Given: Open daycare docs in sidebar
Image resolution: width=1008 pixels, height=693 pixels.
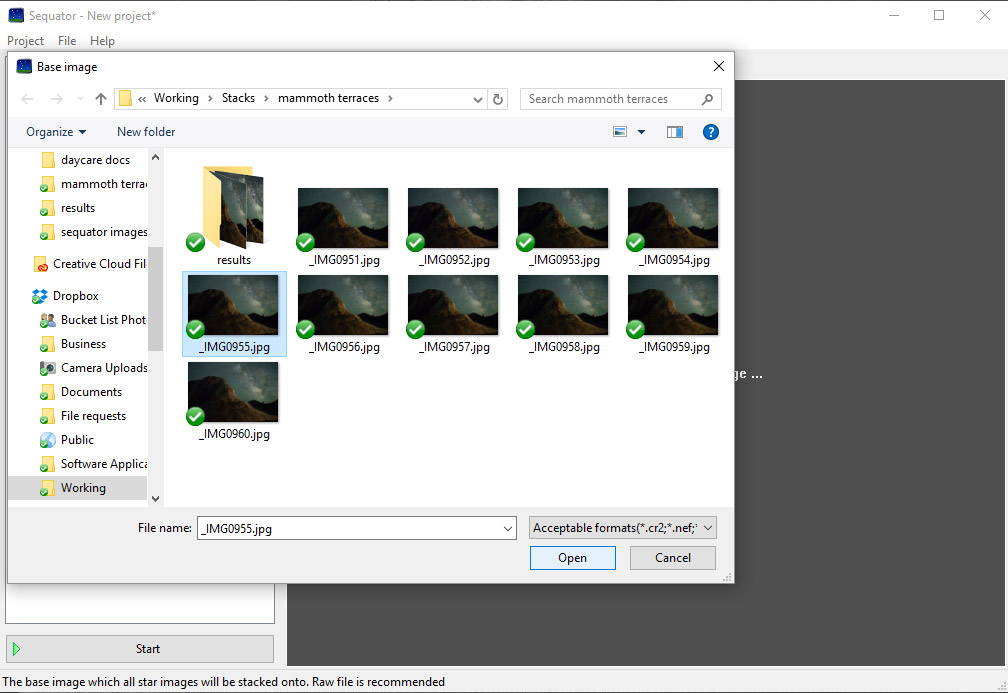Looking at the screenshot, I should click(x=94, y=160).
